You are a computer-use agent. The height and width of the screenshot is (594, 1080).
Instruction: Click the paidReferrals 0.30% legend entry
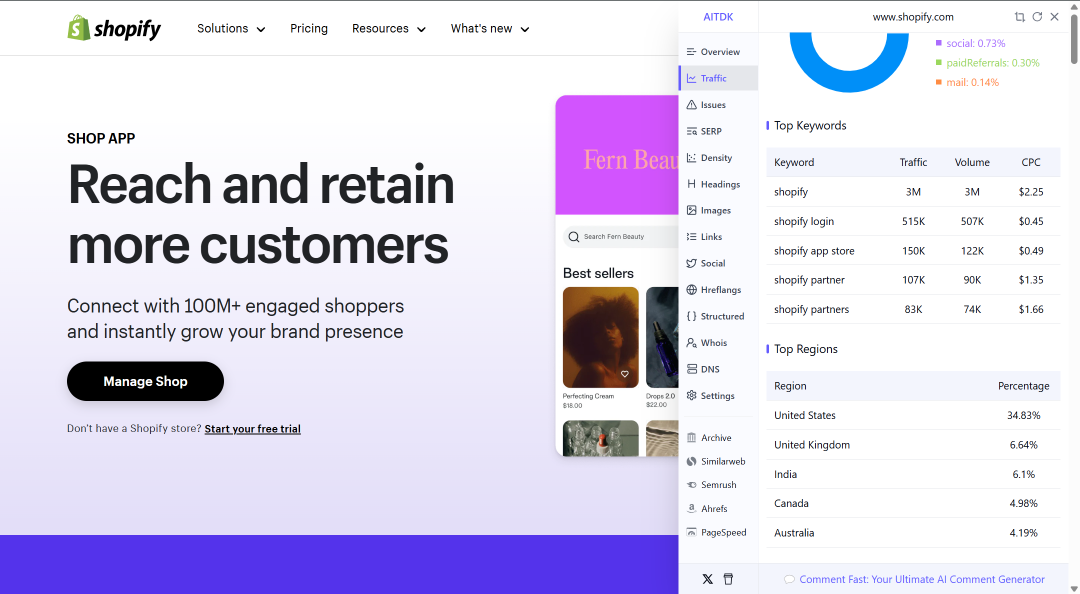click(x=988, y=63)
